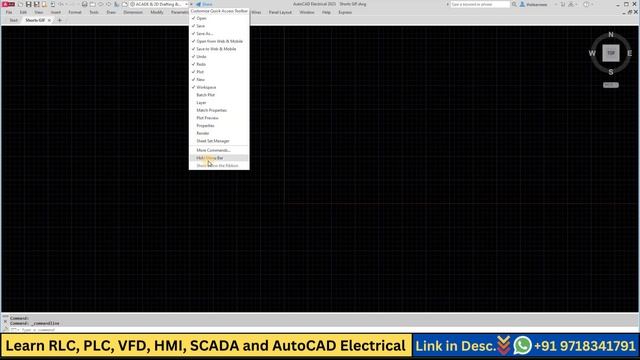Viewport: 640px width, 360px height.
Task: Enable Sheet Set Manager in customize menu
Action: click(x=219, y=141)
